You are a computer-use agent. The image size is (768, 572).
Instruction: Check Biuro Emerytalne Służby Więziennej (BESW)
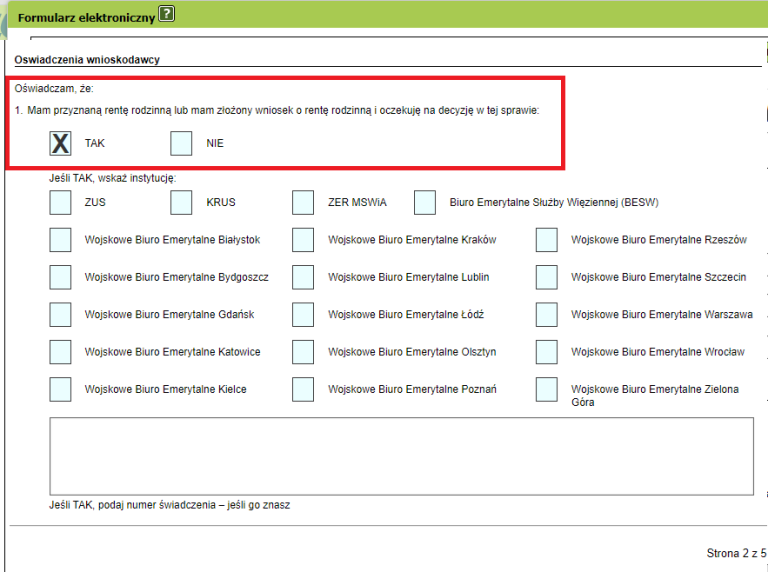425,203
